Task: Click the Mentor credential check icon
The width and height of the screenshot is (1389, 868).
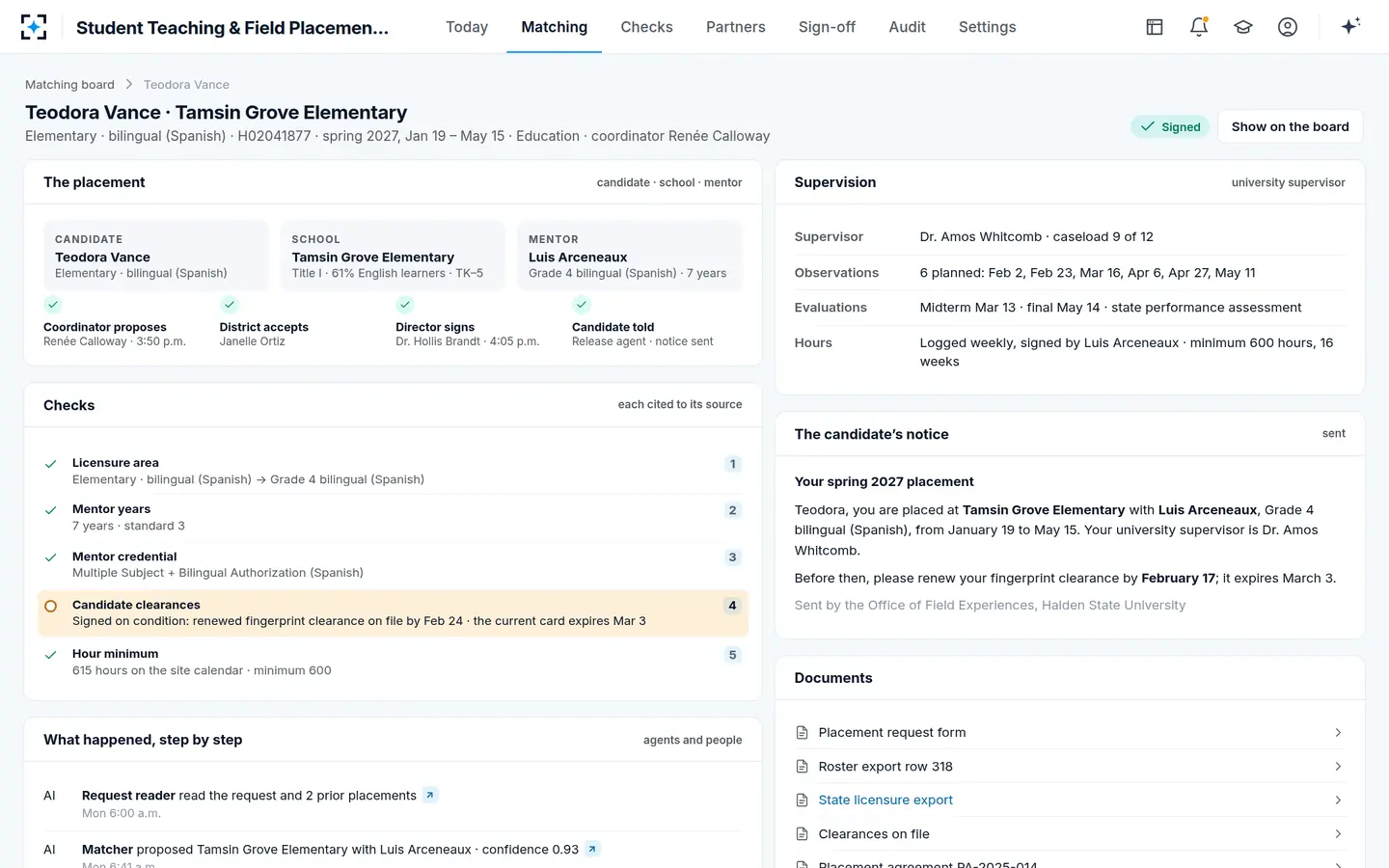Action: point(51,557)
